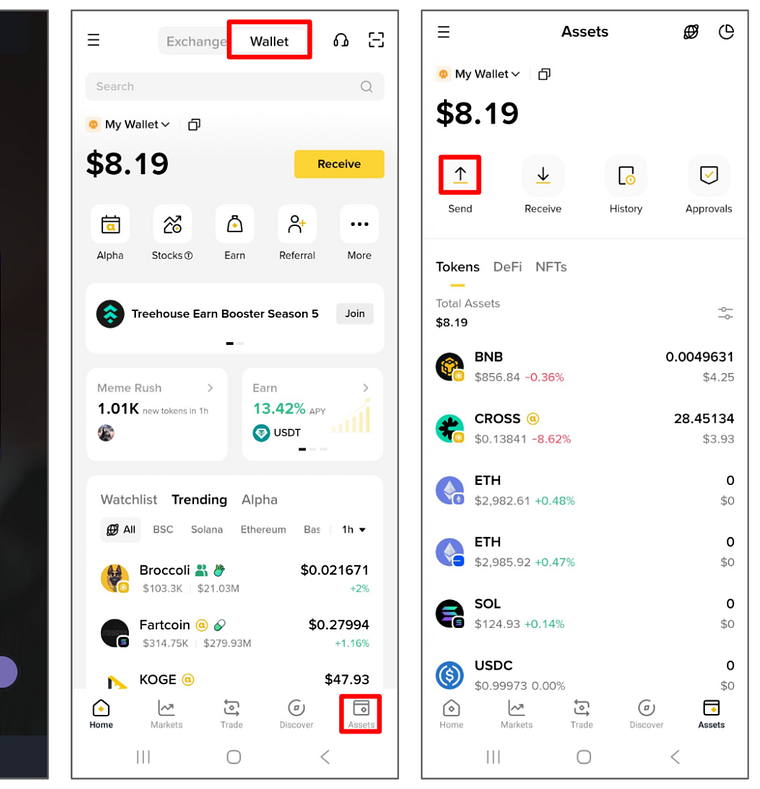Open the History icon in Assets
This screenshot has height=789, width=760.
[x=626, y=176]
